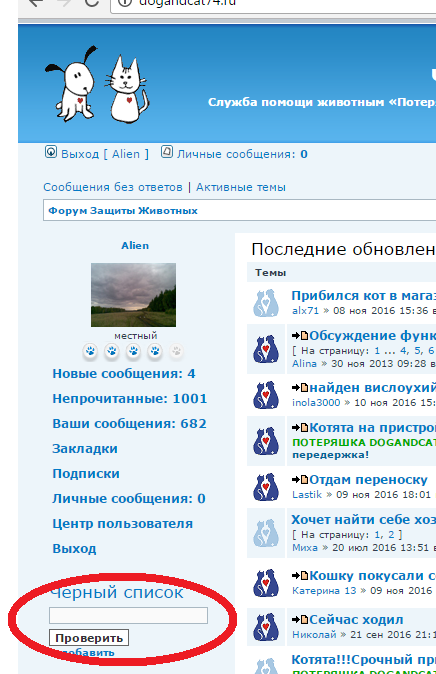Open topic Хочет найти себе хозяина
The height and width of the screenshot is (674, 436).
364,519
